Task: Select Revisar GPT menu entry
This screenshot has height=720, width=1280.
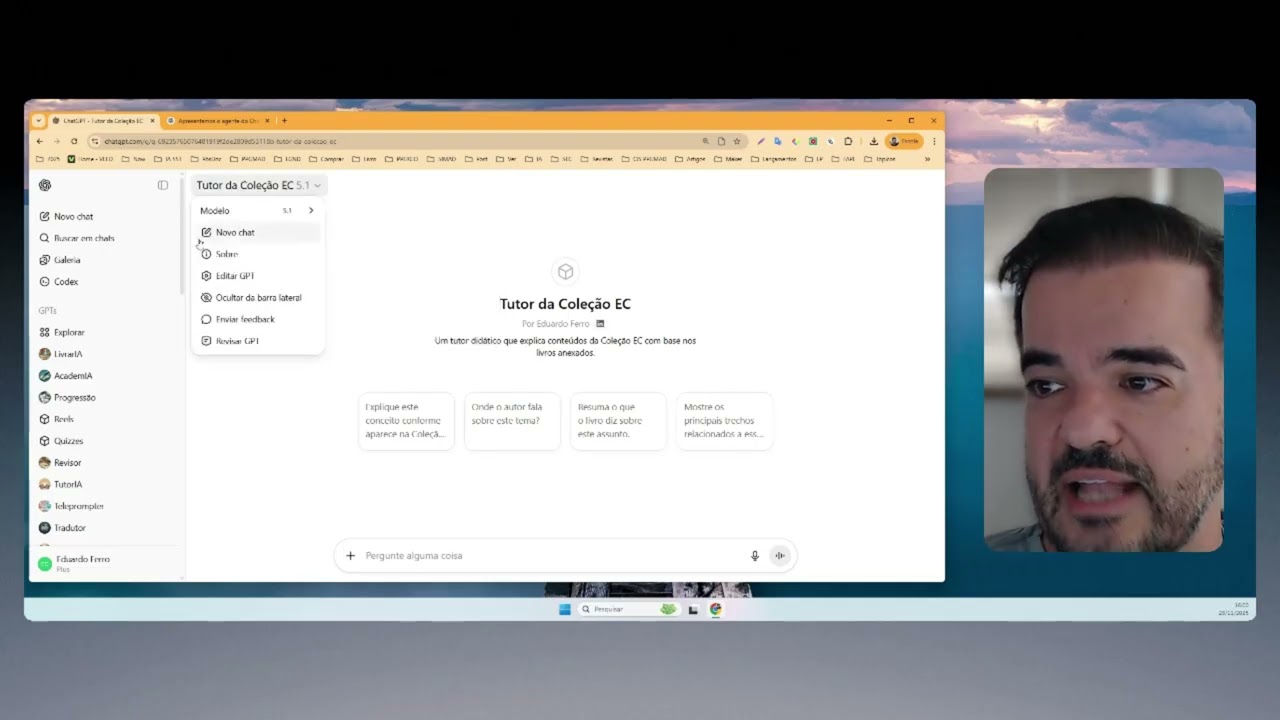Action: (257, 341)
